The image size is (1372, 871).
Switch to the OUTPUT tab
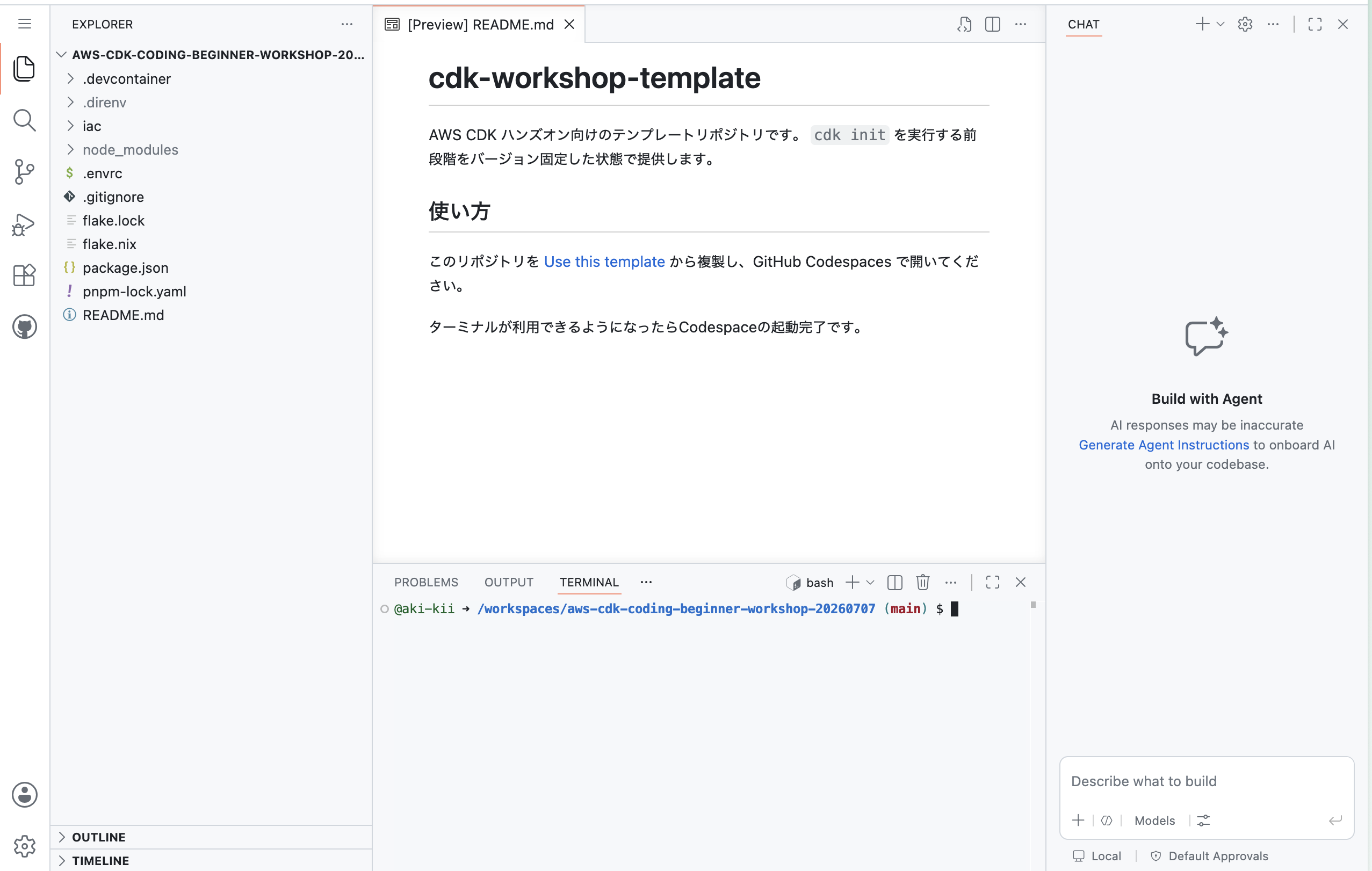tap(509, 582)
